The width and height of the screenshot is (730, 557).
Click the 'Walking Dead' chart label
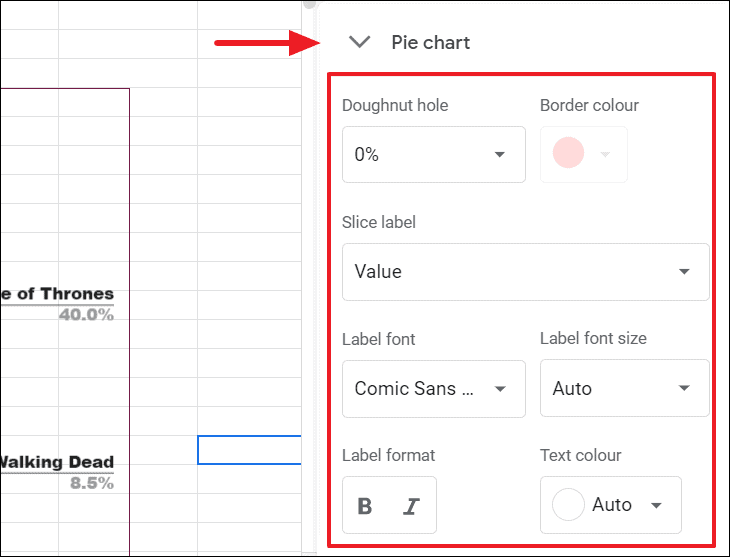click(x=58, y=462)
